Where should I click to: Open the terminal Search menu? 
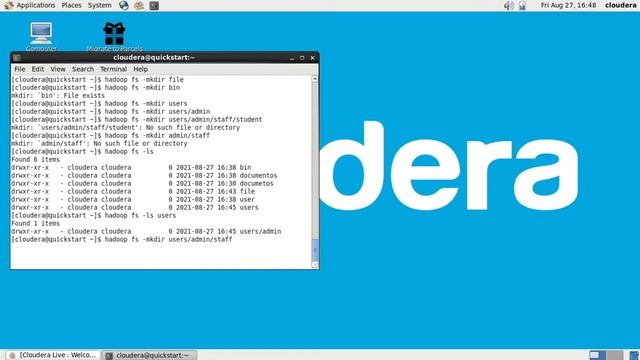(83, 69)
